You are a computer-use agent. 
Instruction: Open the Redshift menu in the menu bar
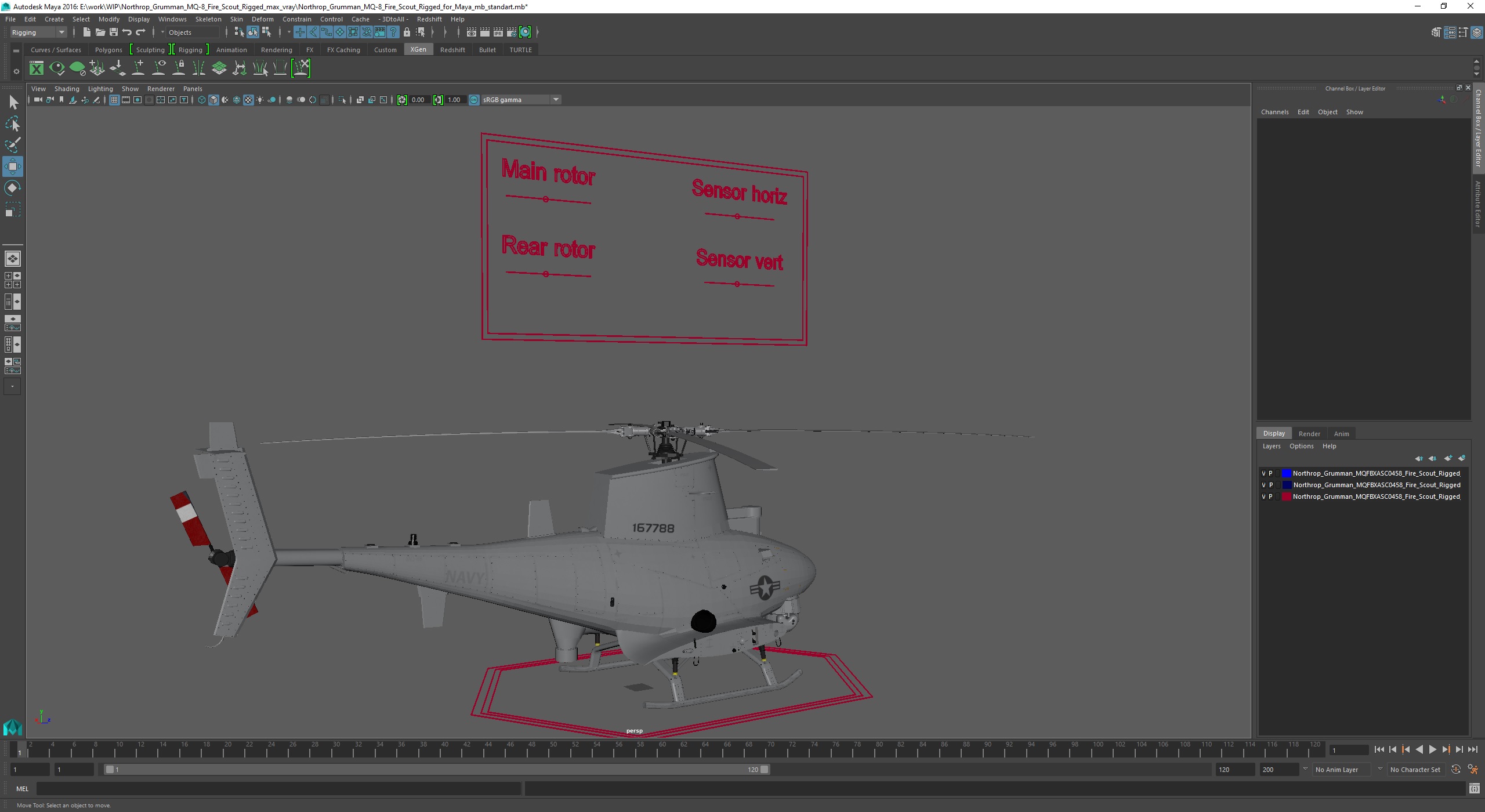click(429, 19)
